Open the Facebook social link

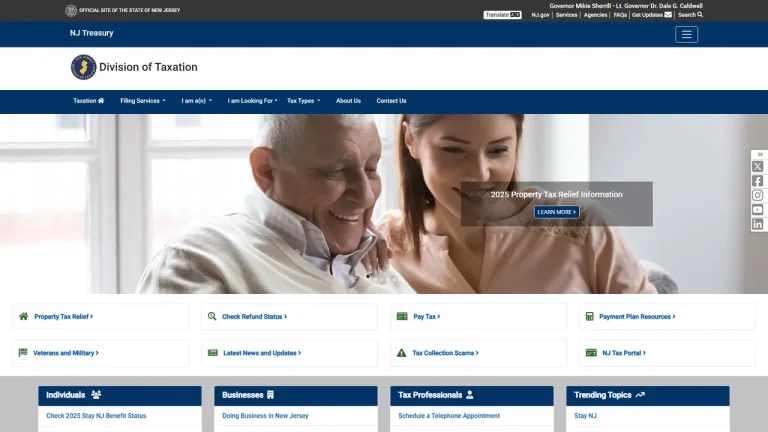(x=757, y=181)
